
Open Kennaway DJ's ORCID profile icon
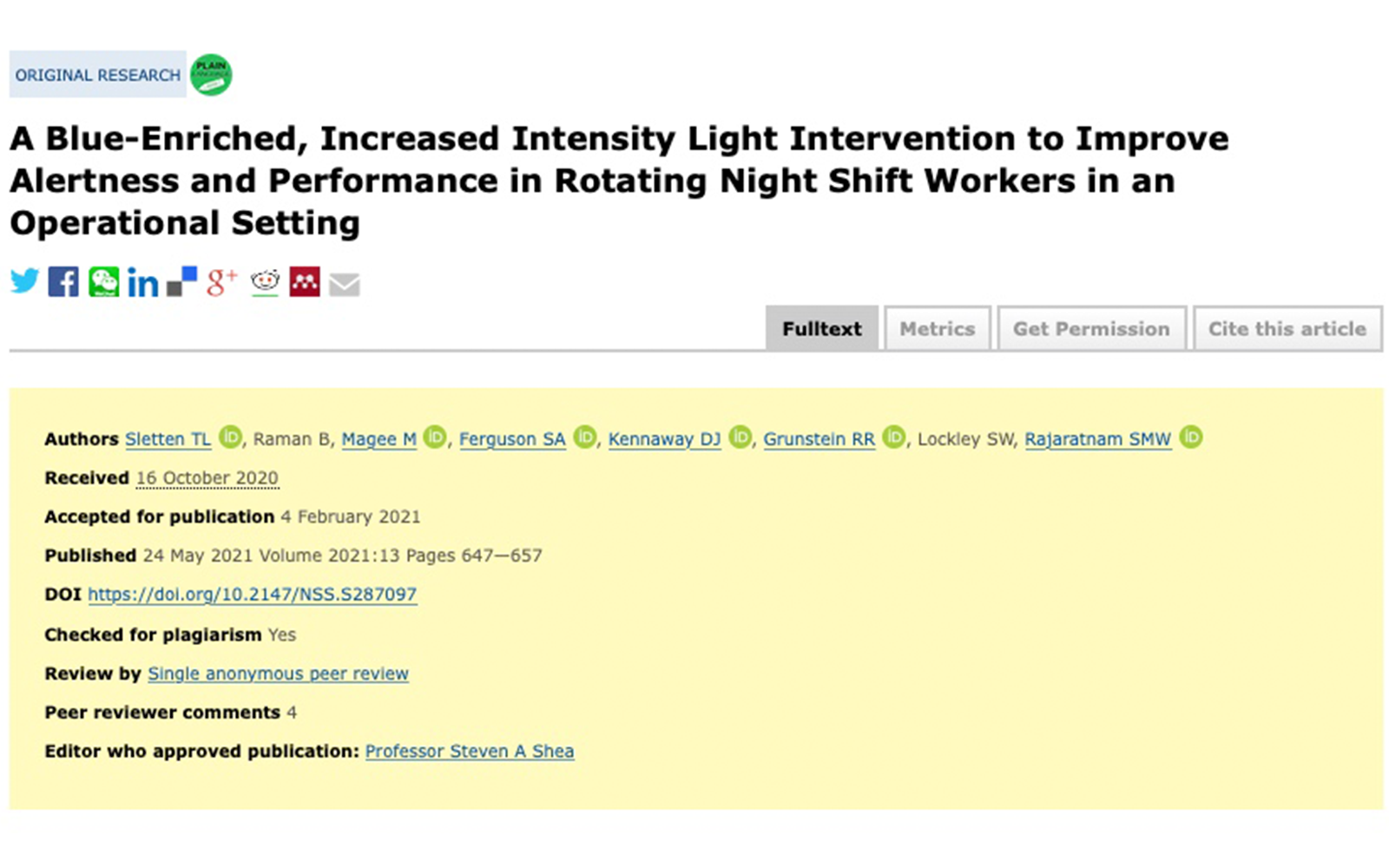coord(741,438)
